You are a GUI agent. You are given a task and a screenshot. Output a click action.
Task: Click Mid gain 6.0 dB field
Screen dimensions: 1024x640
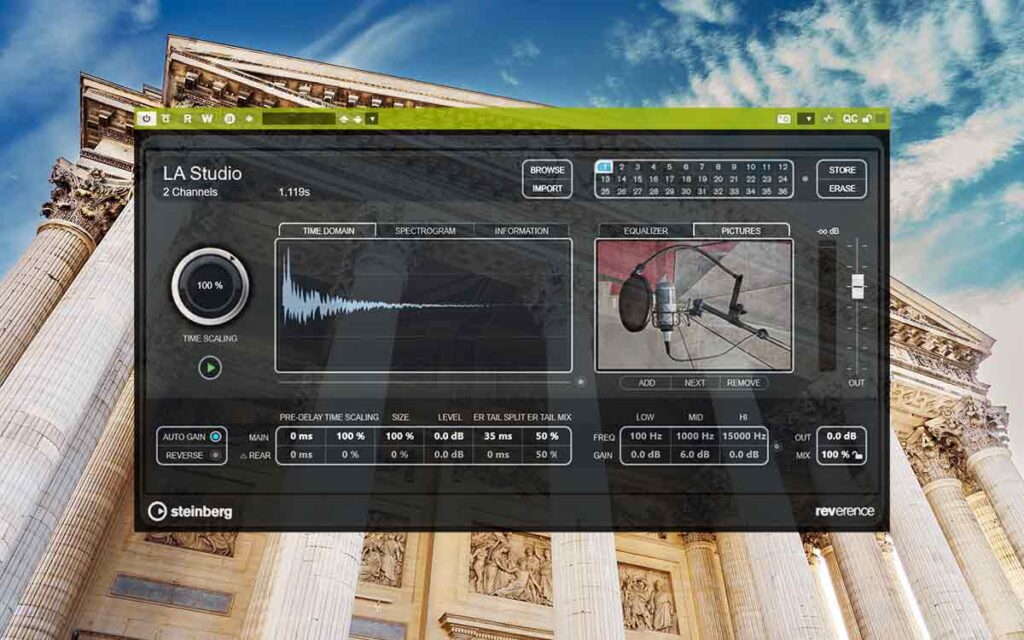[694, 455]
